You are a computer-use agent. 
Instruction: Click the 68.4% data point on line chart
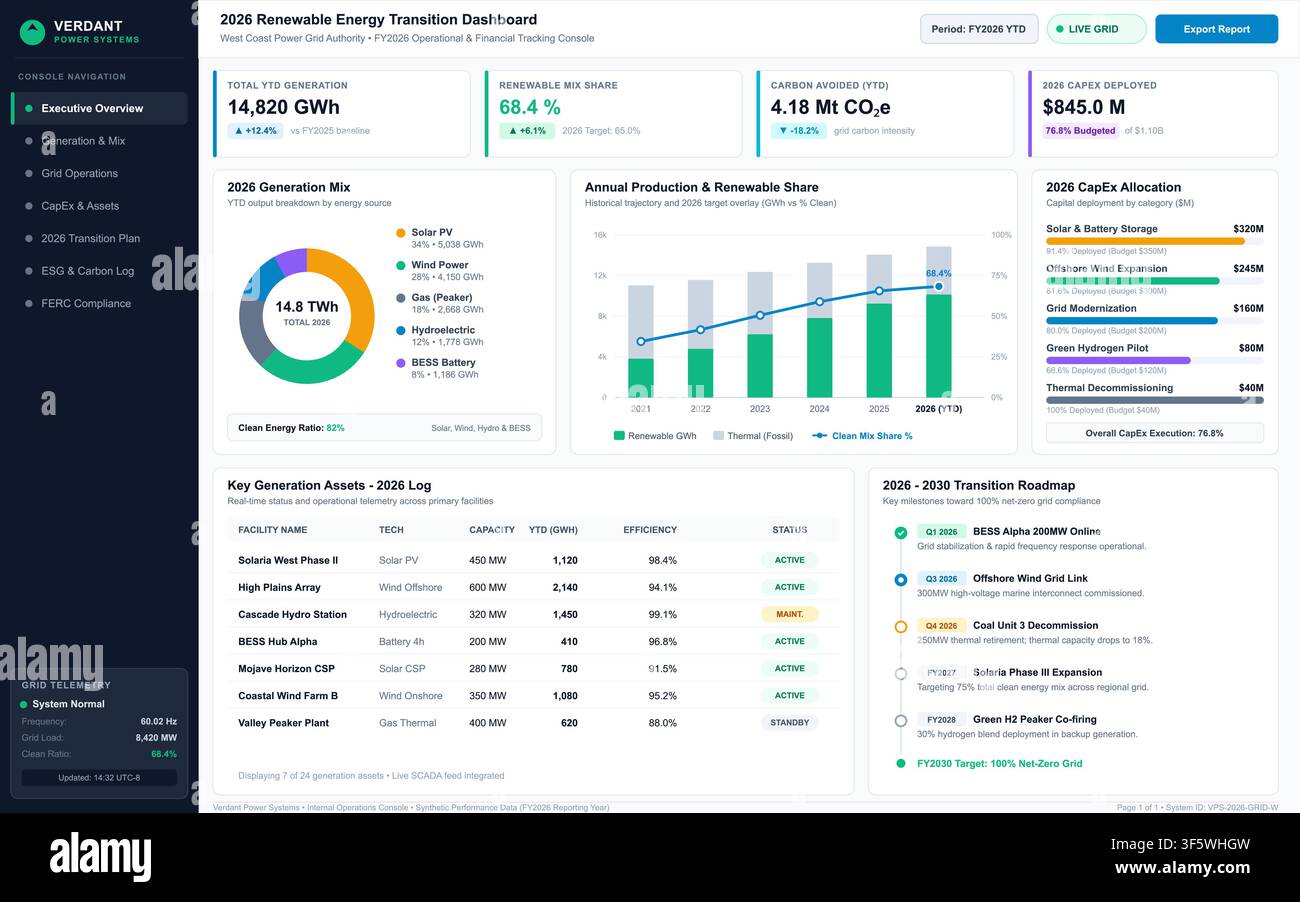point(939,287)
